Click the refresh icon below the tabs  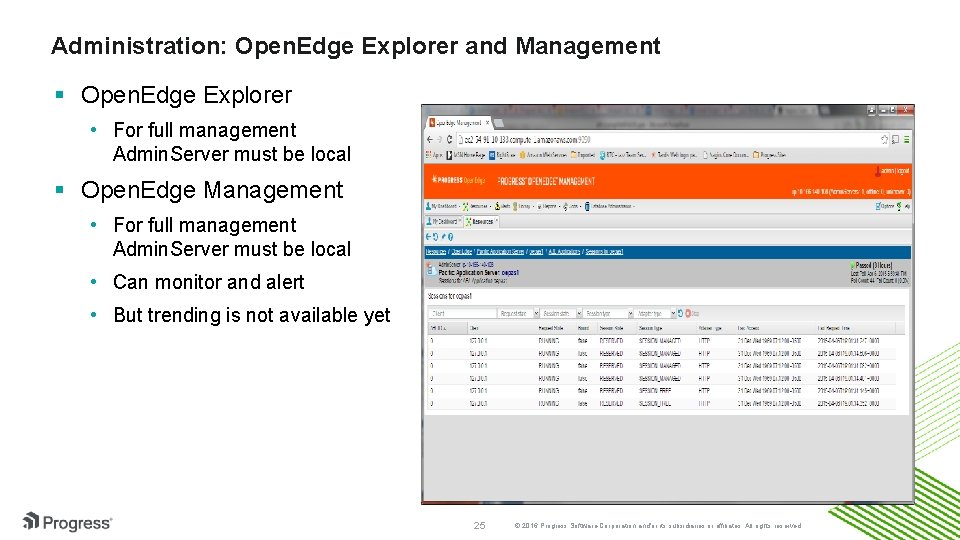point(435,237)
